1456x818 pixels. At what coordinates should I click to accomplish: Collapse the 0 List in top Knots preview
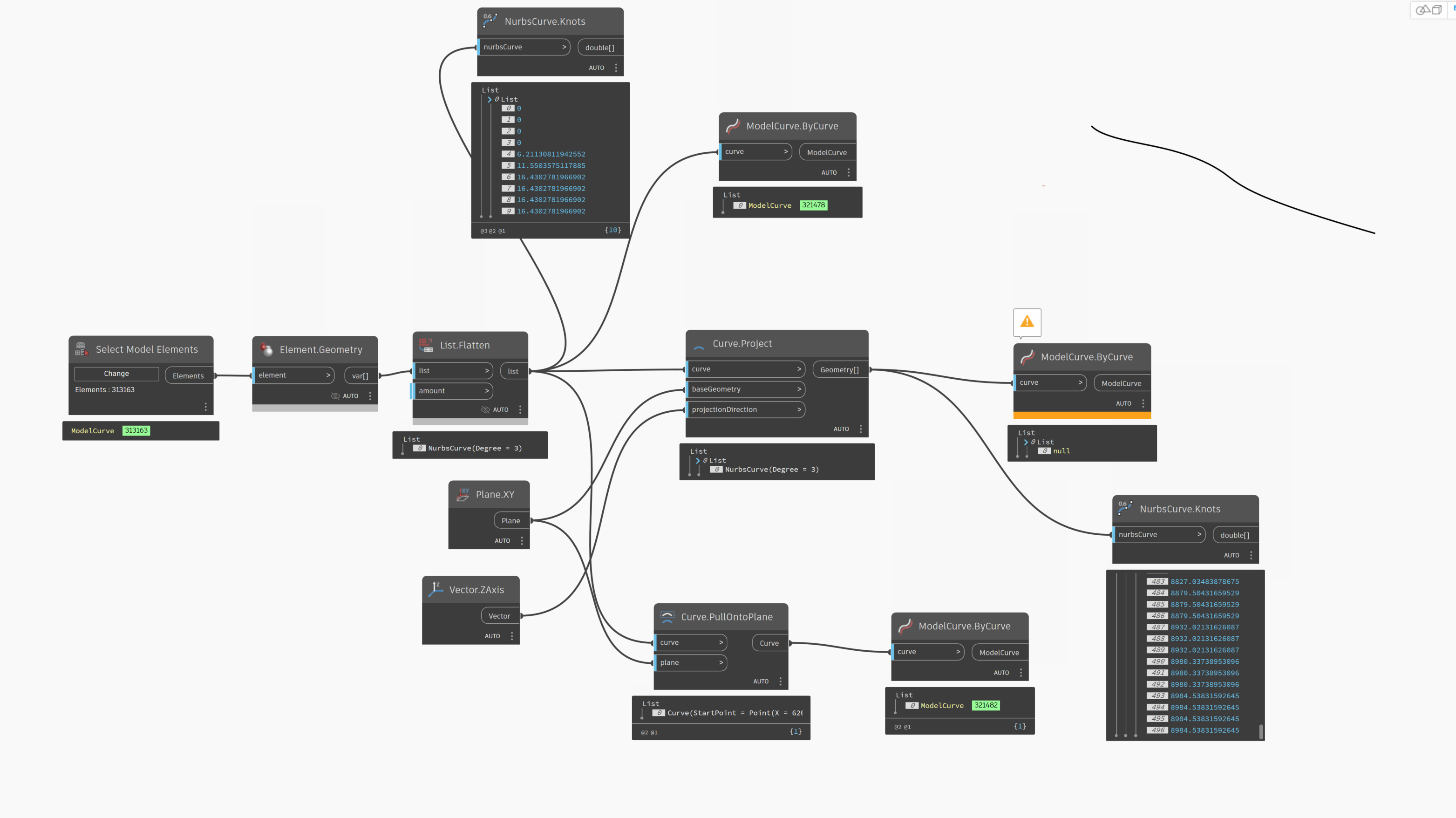(490, 100)
